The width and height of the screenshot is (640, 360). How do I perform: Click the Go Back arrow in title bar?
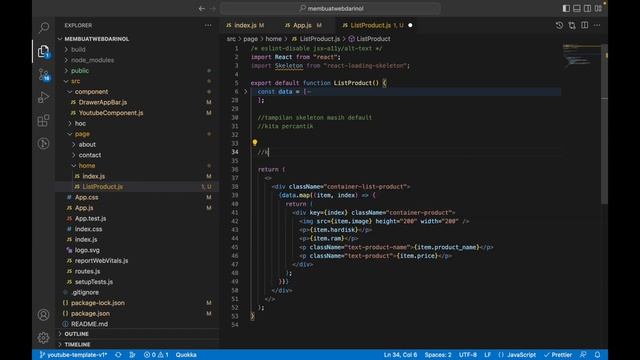pos(202,8)
